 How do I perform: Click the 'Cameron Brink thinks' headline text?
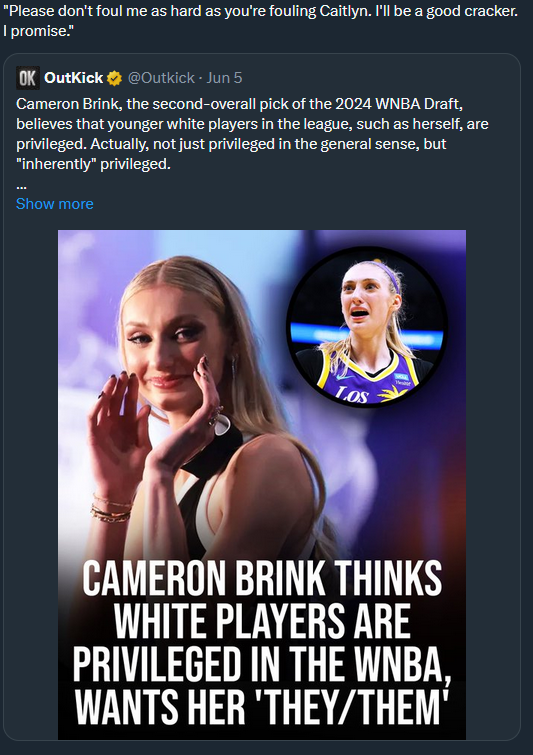(262, 579)
